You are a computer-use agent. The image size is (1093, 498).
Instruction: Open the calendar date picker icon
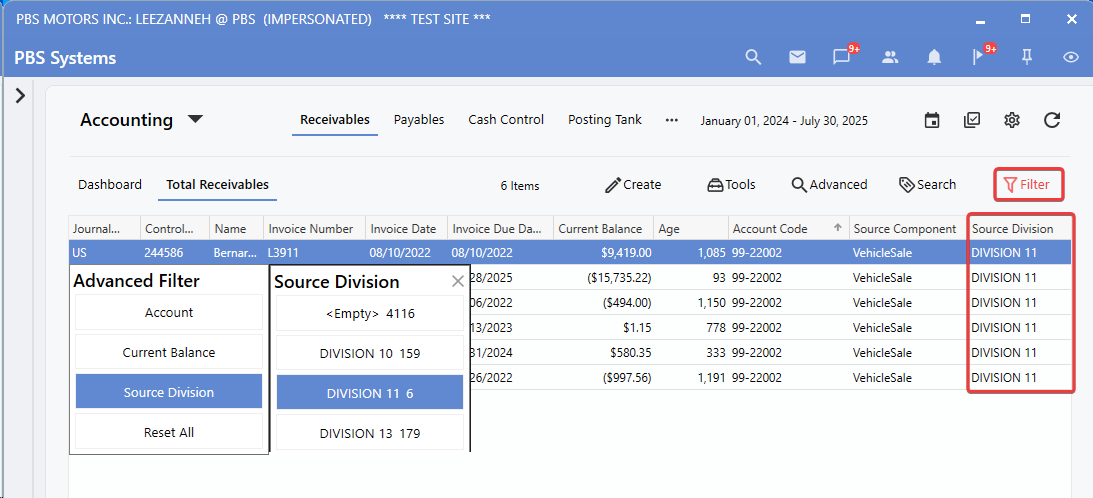(932, 120)
